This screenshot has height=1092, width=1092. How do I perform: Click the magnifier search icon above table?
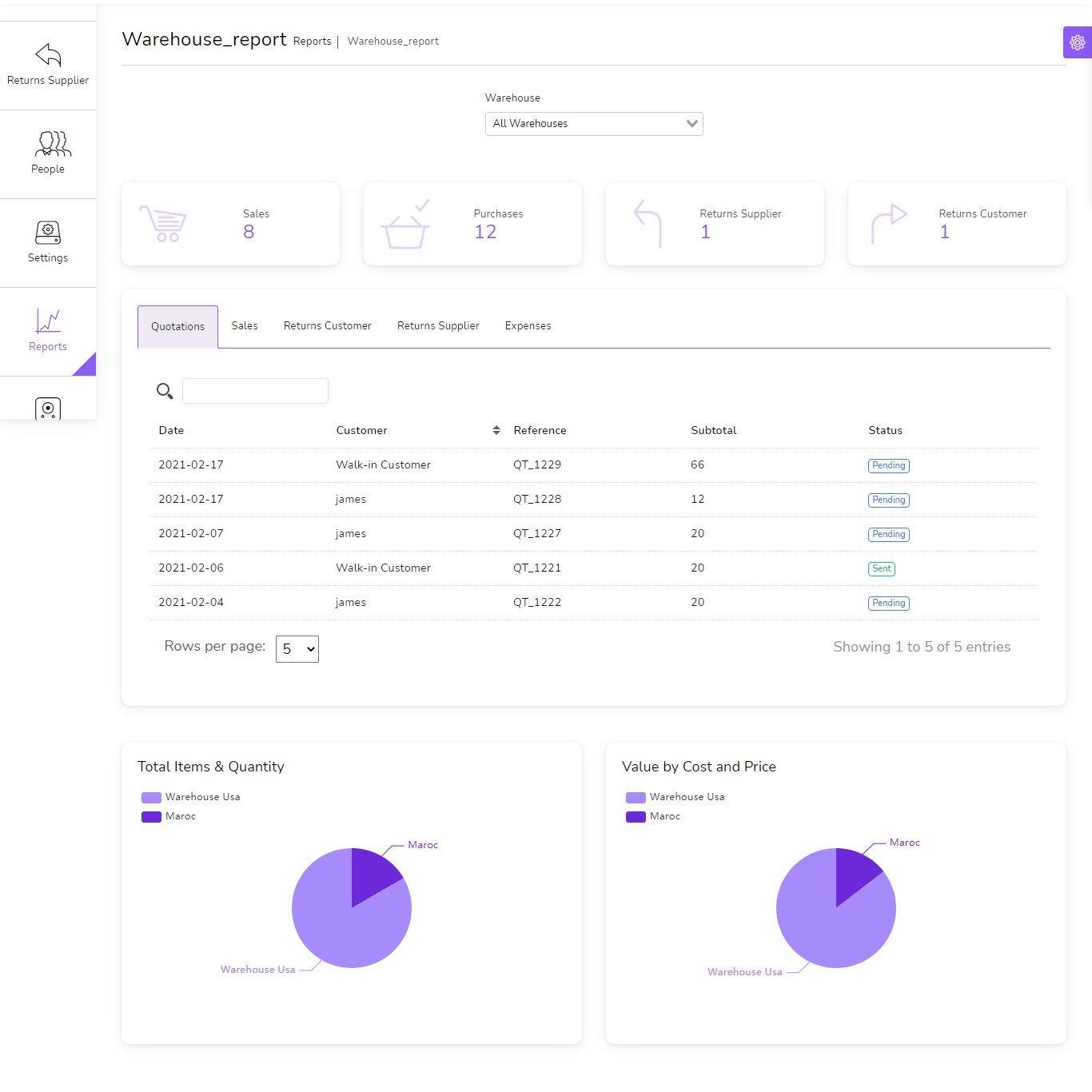165,391
